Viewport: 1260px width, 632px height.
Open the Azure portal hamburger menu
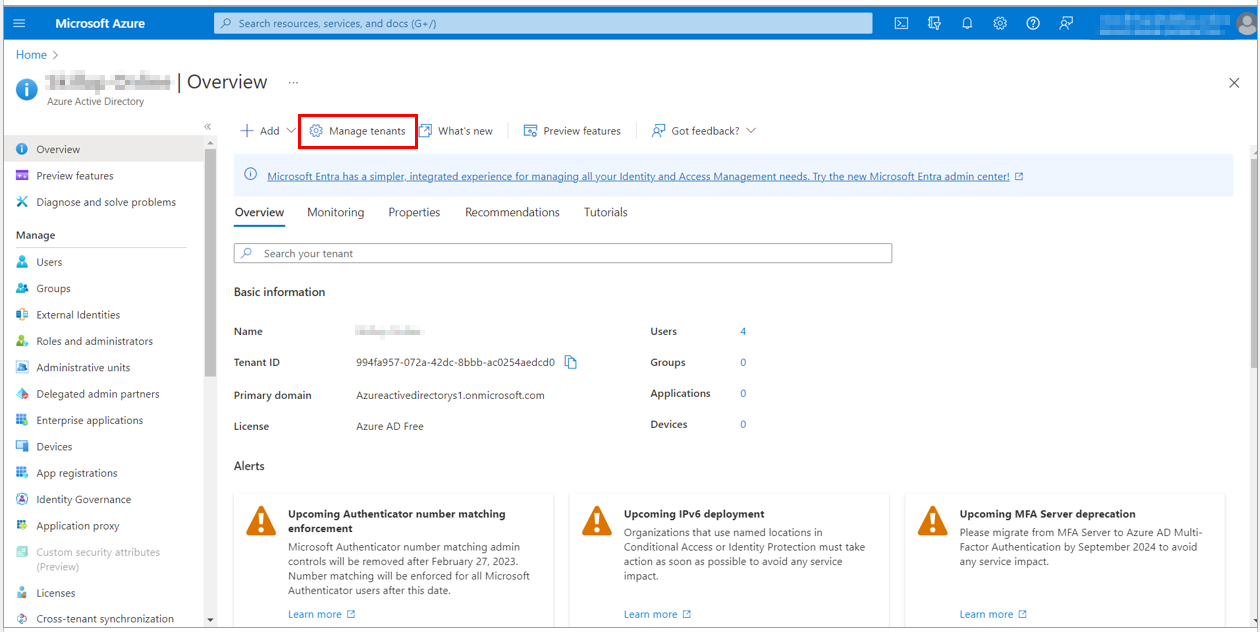[x=19, y=23]
